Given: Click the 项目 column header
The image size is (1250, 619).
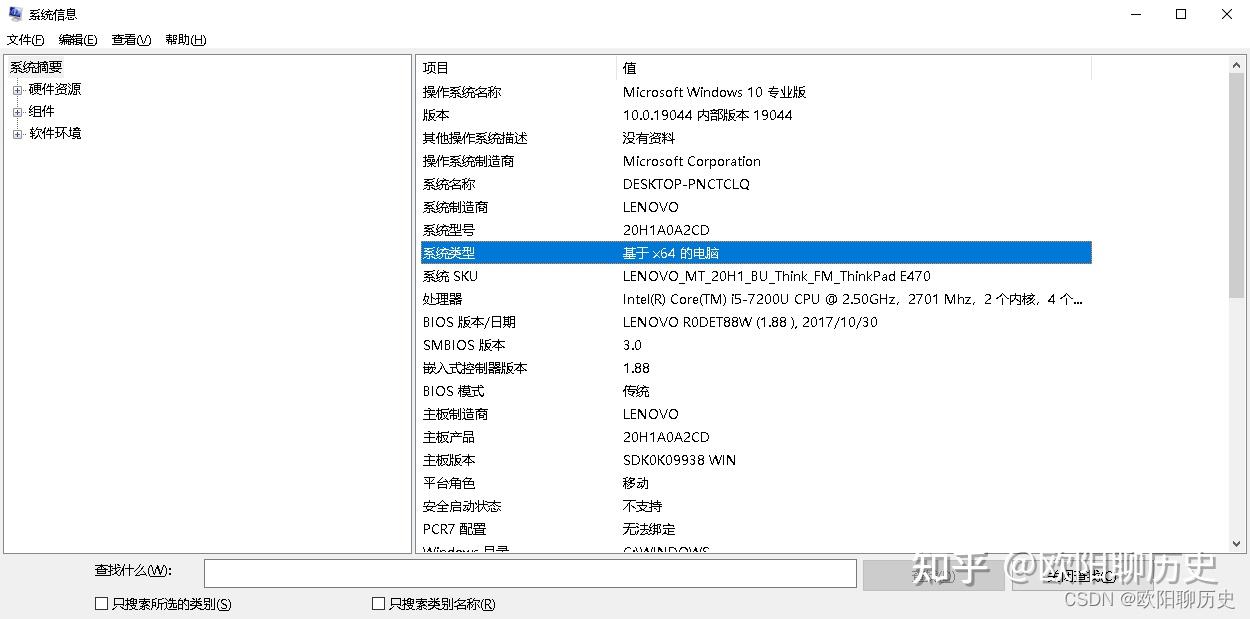Looking at the screenshot, I should 435,67.
